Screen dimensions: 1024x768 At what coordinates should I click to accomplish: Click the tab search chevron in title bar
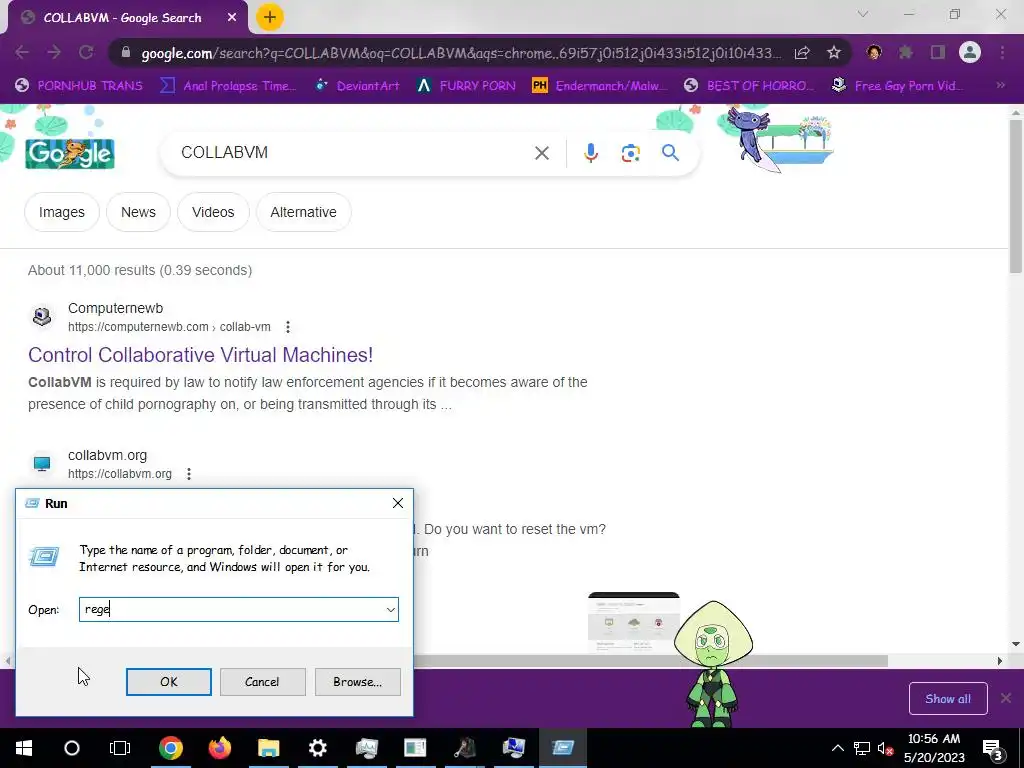(x=863, y=14)
